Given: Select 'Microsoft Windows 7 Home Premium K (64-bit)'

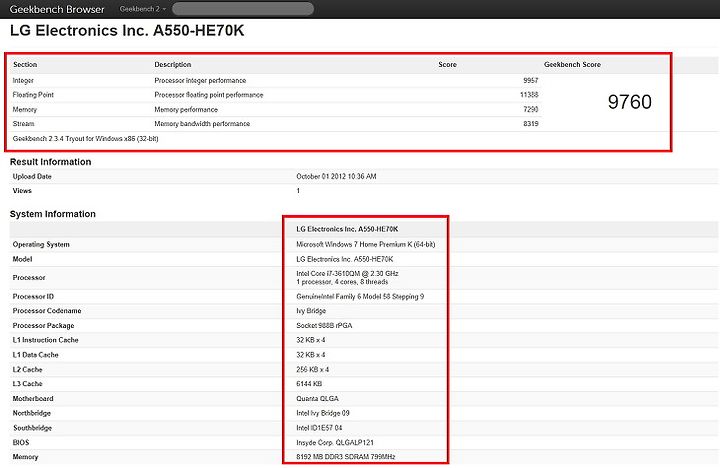Looking at the screenshot, I should pos(366,244).
